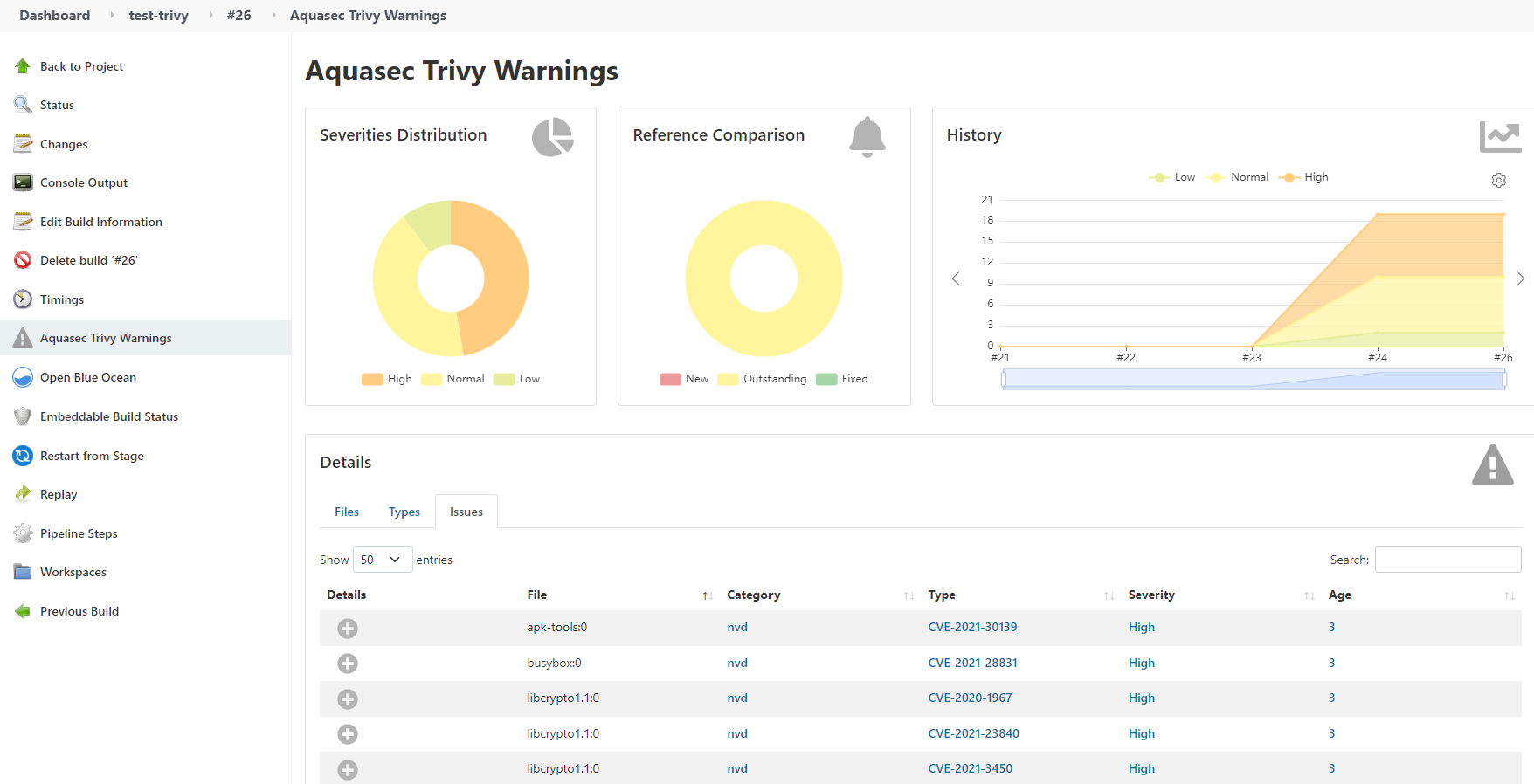Click the Status magnifier icon
The width and height of the screenshot is (1534, 784).
click(23, 105)
